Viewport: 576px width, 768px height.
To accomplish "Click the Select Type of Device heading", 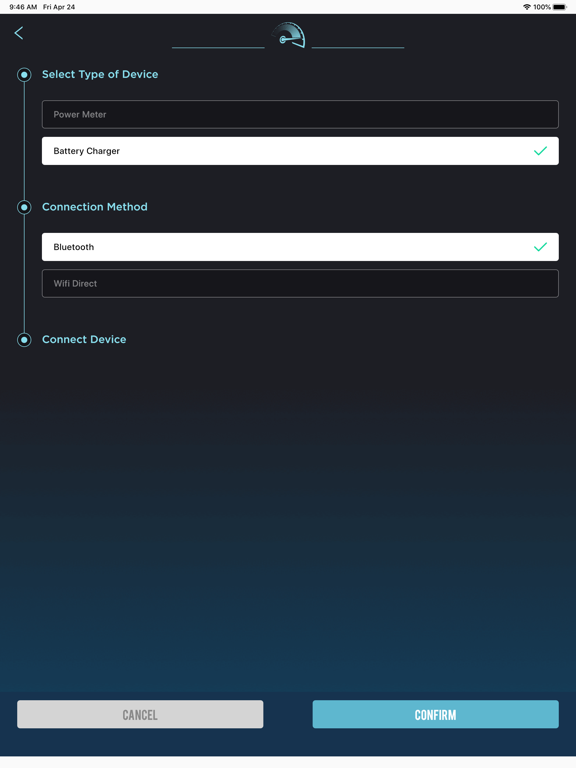I will pos(100,74).
